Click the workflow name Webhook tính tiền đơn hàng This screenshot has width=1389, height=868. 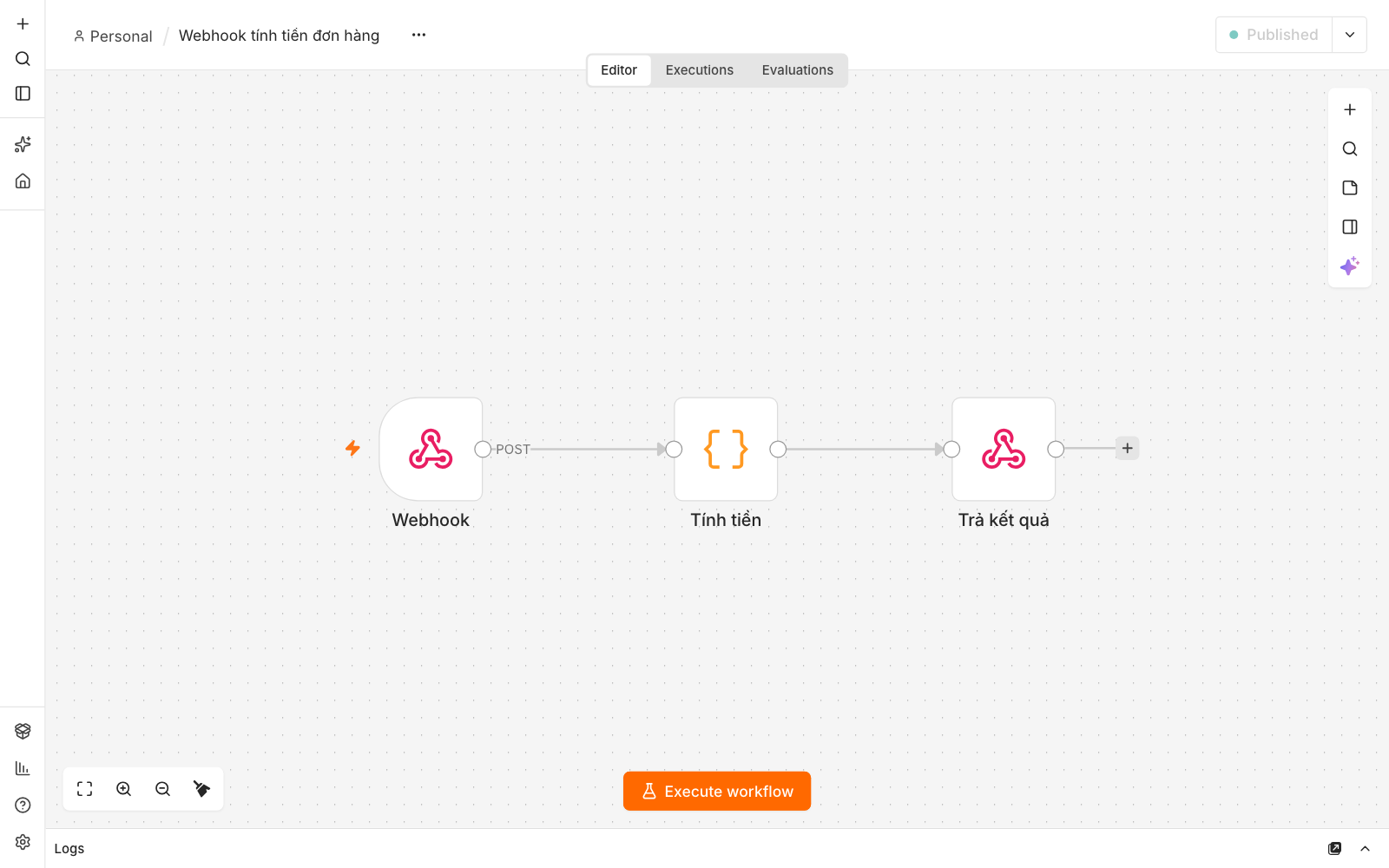(279, 36)
